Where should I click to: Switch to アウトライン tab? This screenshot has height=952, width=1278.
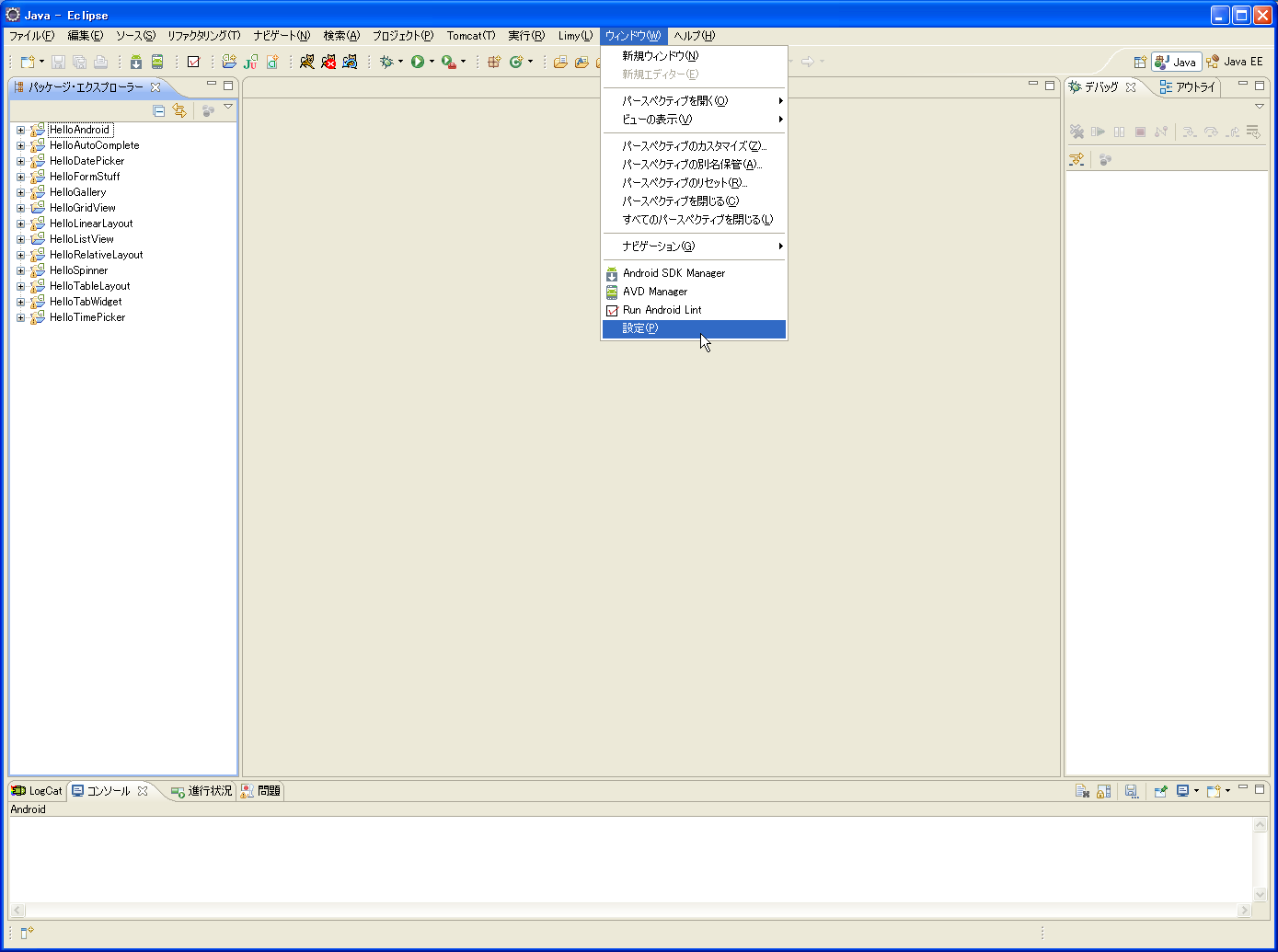click(1188, 87)
